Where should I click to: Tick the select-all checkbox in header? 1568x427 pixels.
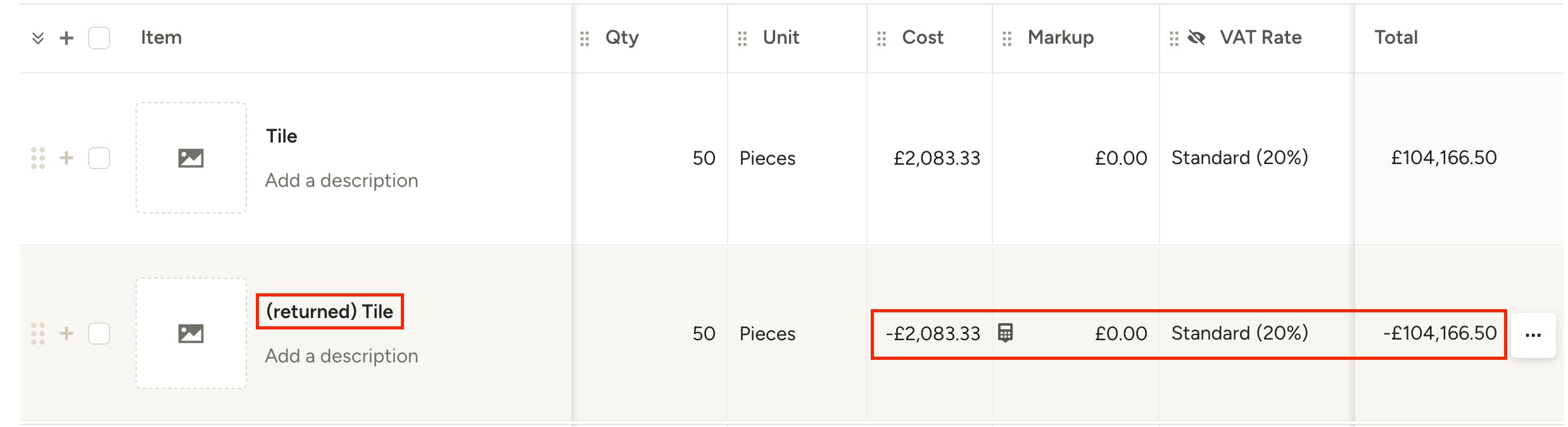pos(99,38)
